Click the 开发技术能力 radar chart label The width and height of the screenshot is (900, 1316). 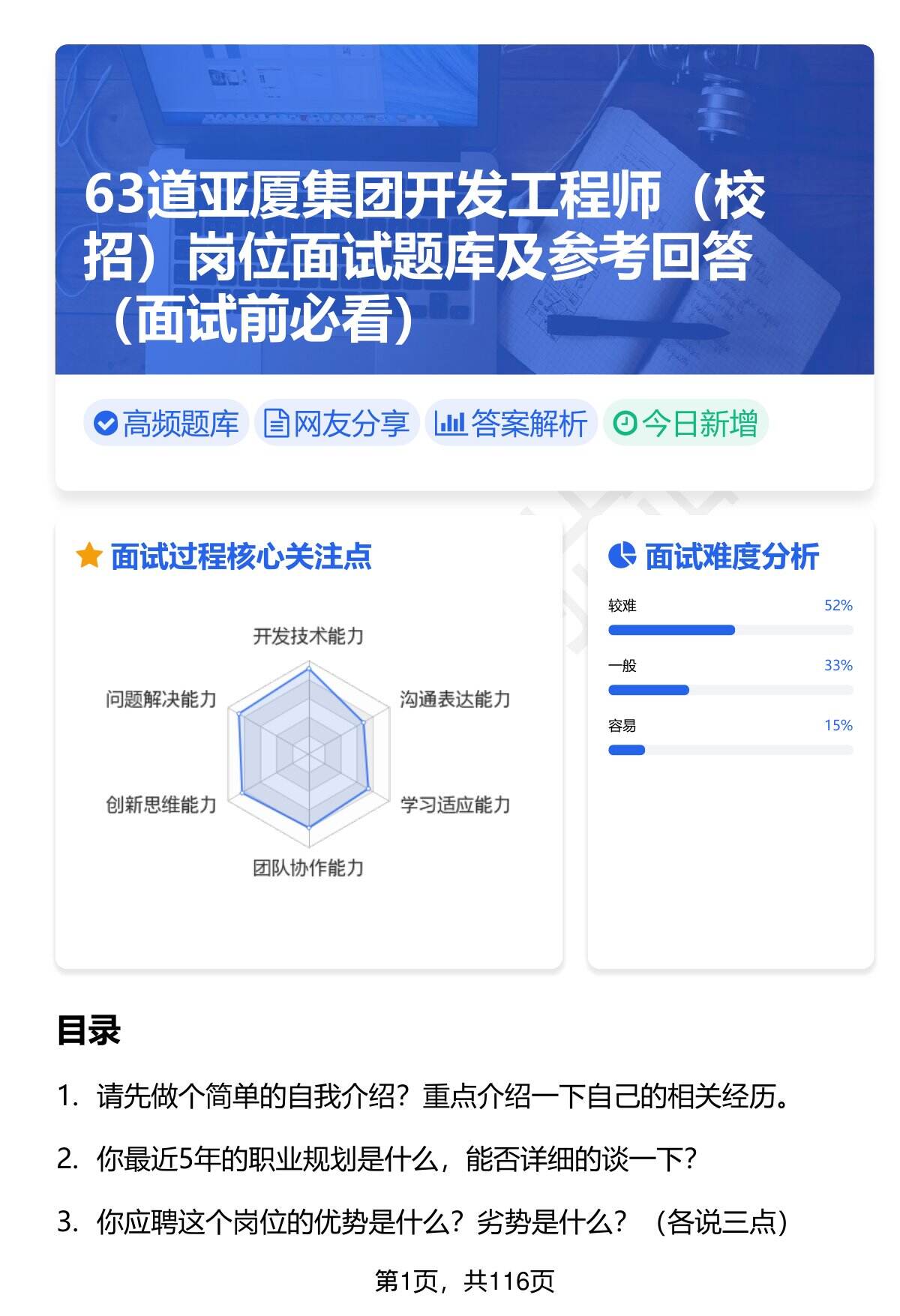(x=308, y=637)
